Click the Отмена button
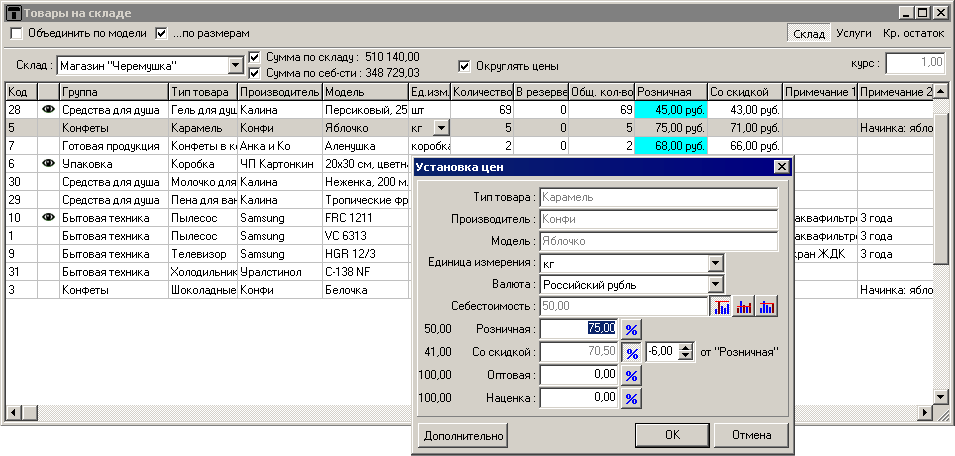The height and width of the screenshot is (456, 955). point(751,435)
